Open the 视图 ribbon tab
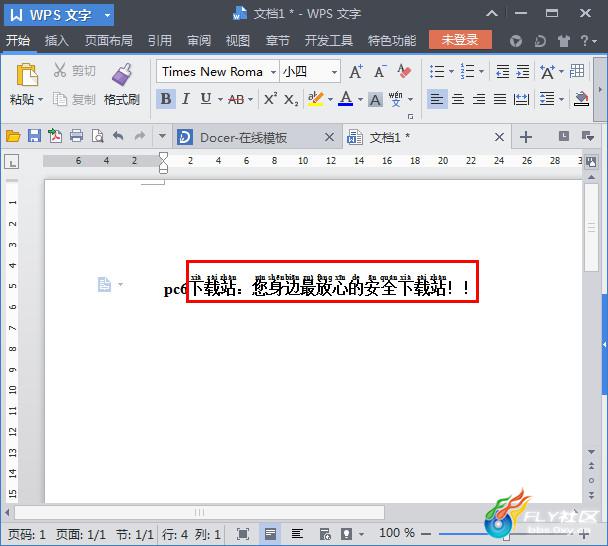Screen dimensions: 608x546 tap(238, 40)
